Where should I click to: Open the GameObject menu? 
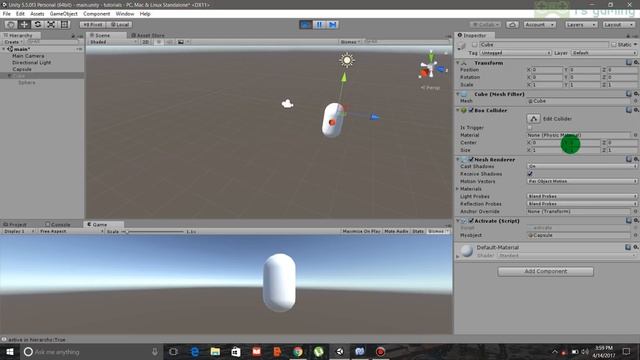coord(63,13)
